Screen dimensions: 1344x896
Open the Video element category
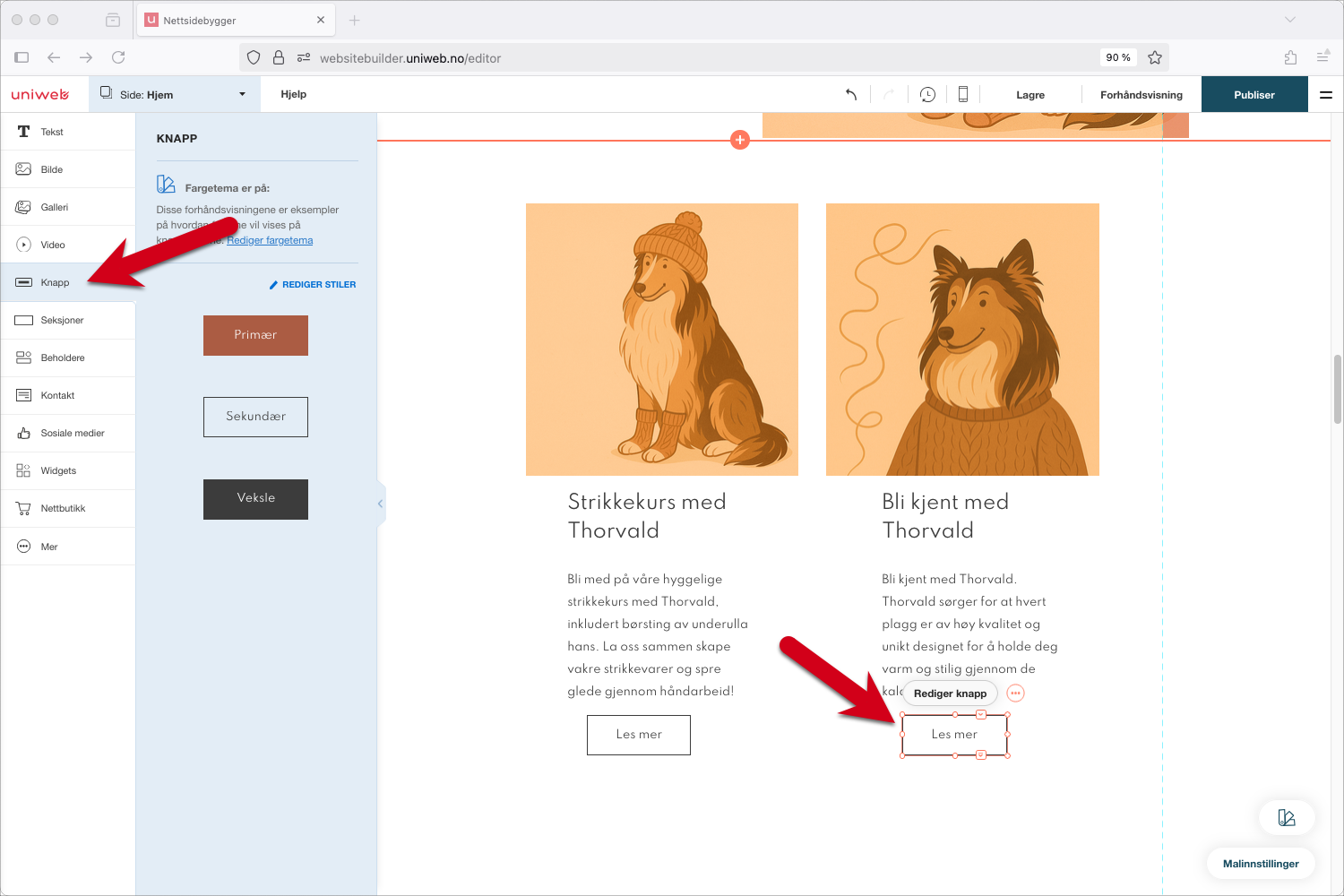[68, 245]
